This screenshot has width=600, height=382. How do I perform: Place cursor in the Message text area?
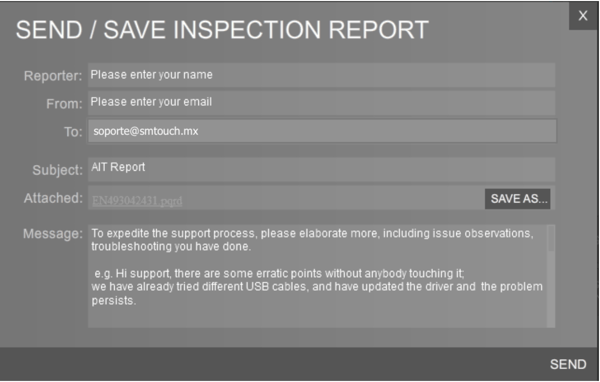(x=318, y=276)
